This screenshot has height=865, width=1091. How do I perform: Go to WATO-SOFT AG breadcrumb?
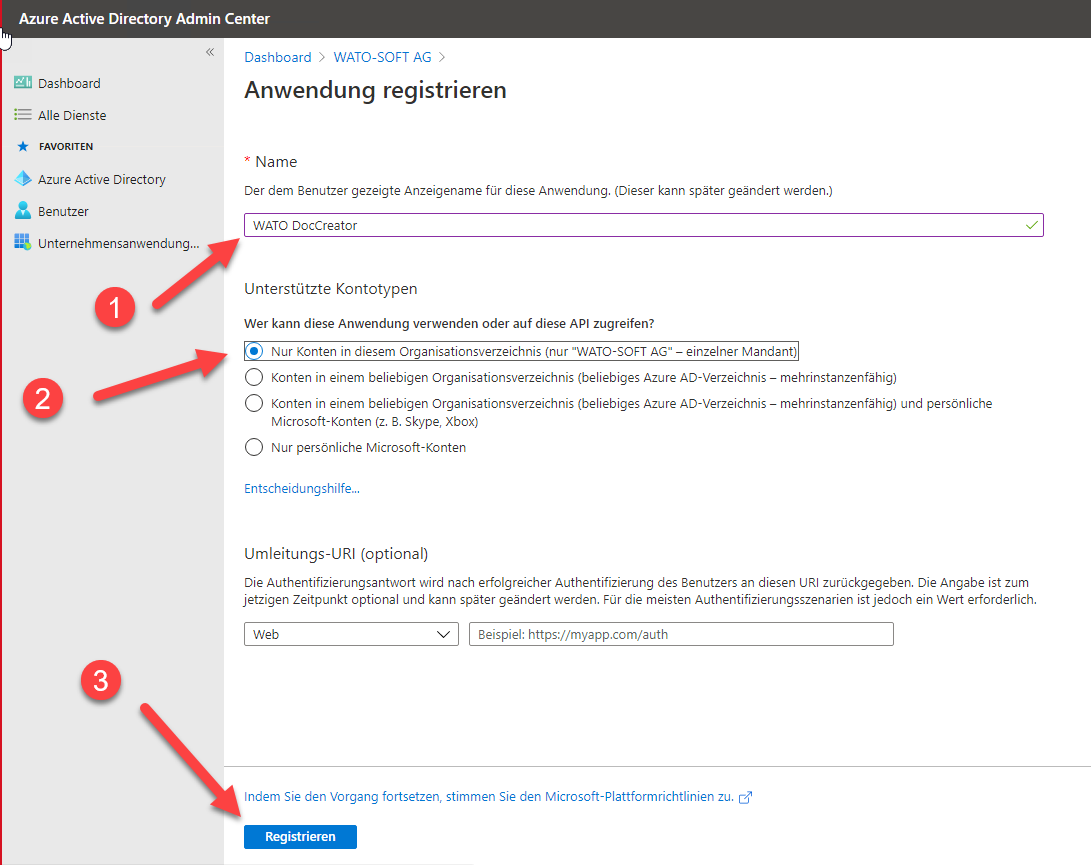tap(382, 57)
